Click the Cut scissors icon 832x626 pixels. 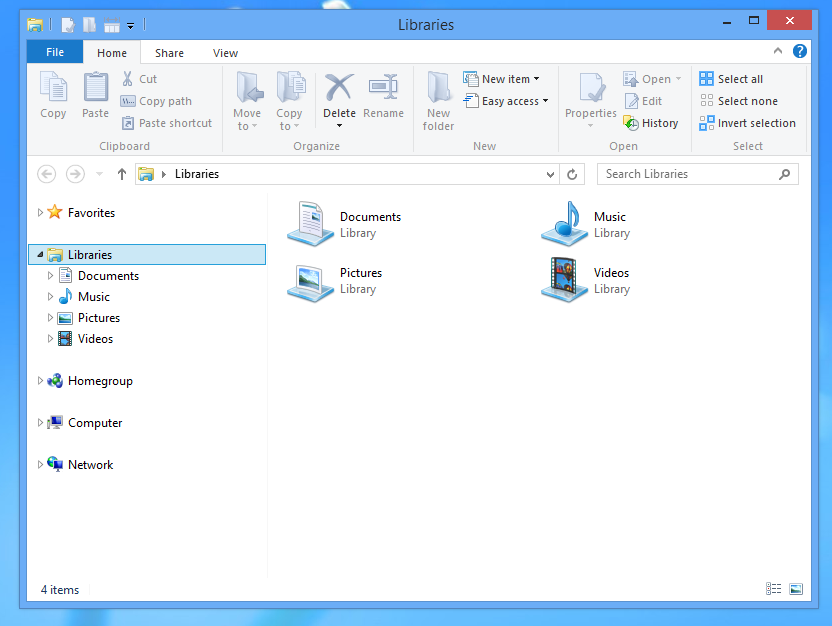[127, 79]
